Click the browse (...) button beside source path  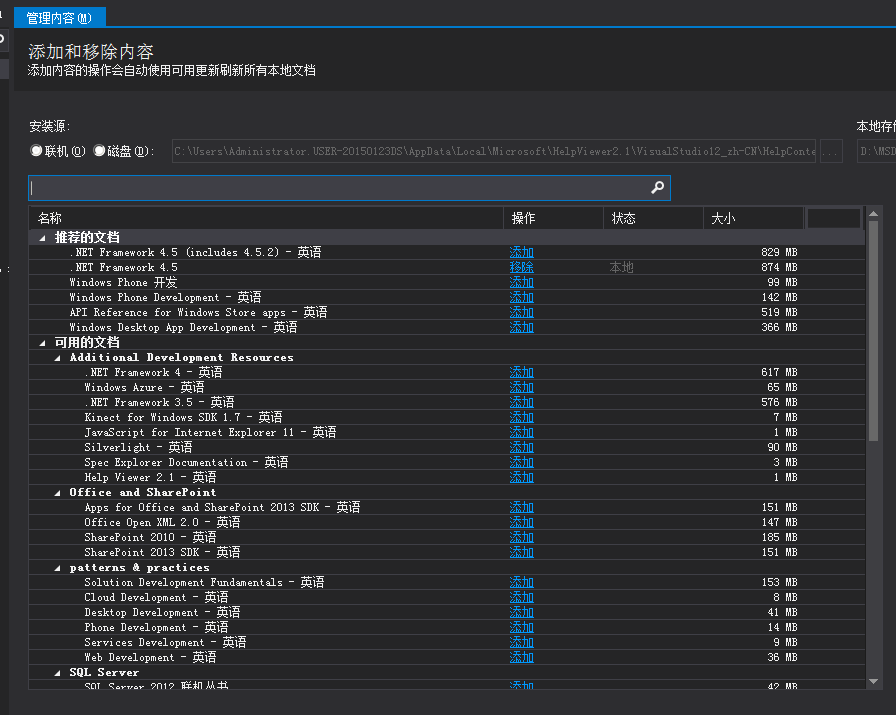coord(831,151)
